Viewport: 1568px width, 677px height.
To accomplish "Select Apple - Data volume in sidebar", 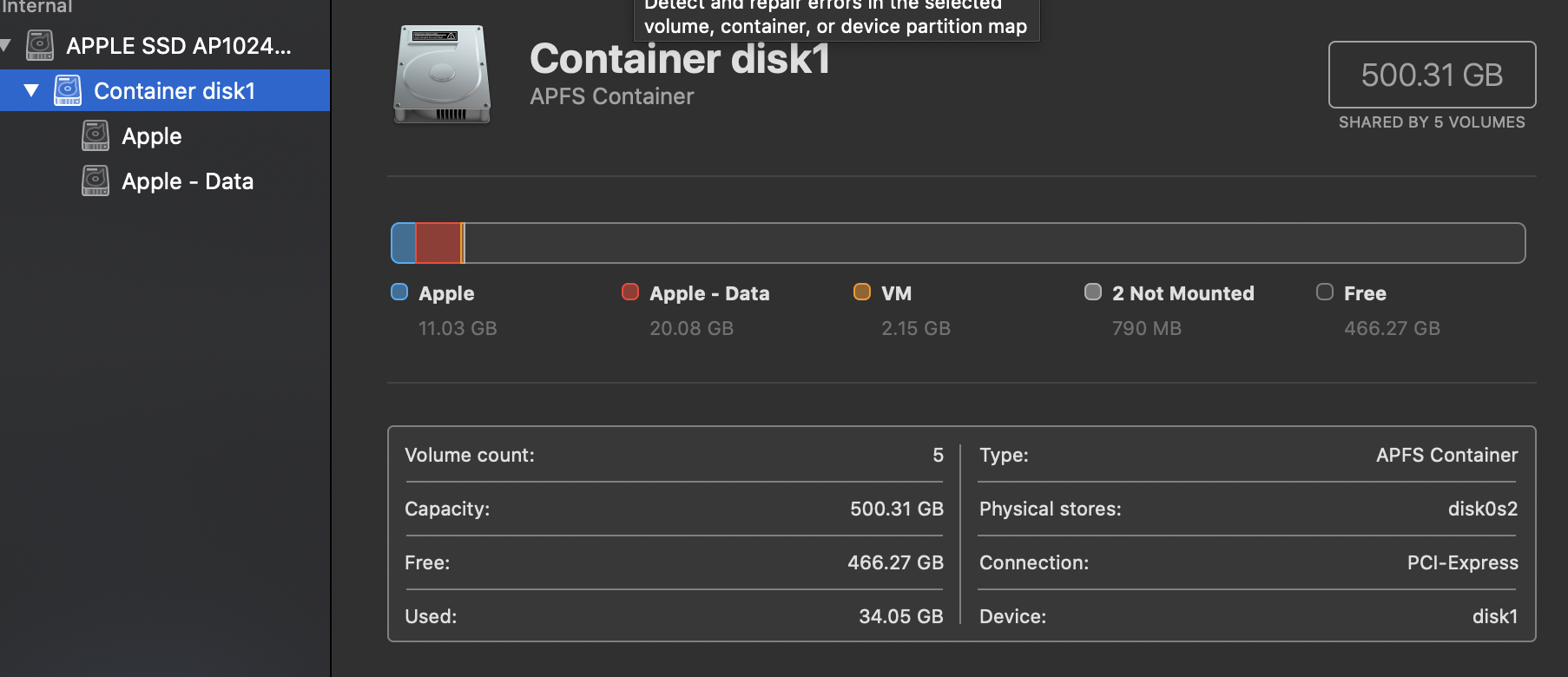I will [188, 181].
